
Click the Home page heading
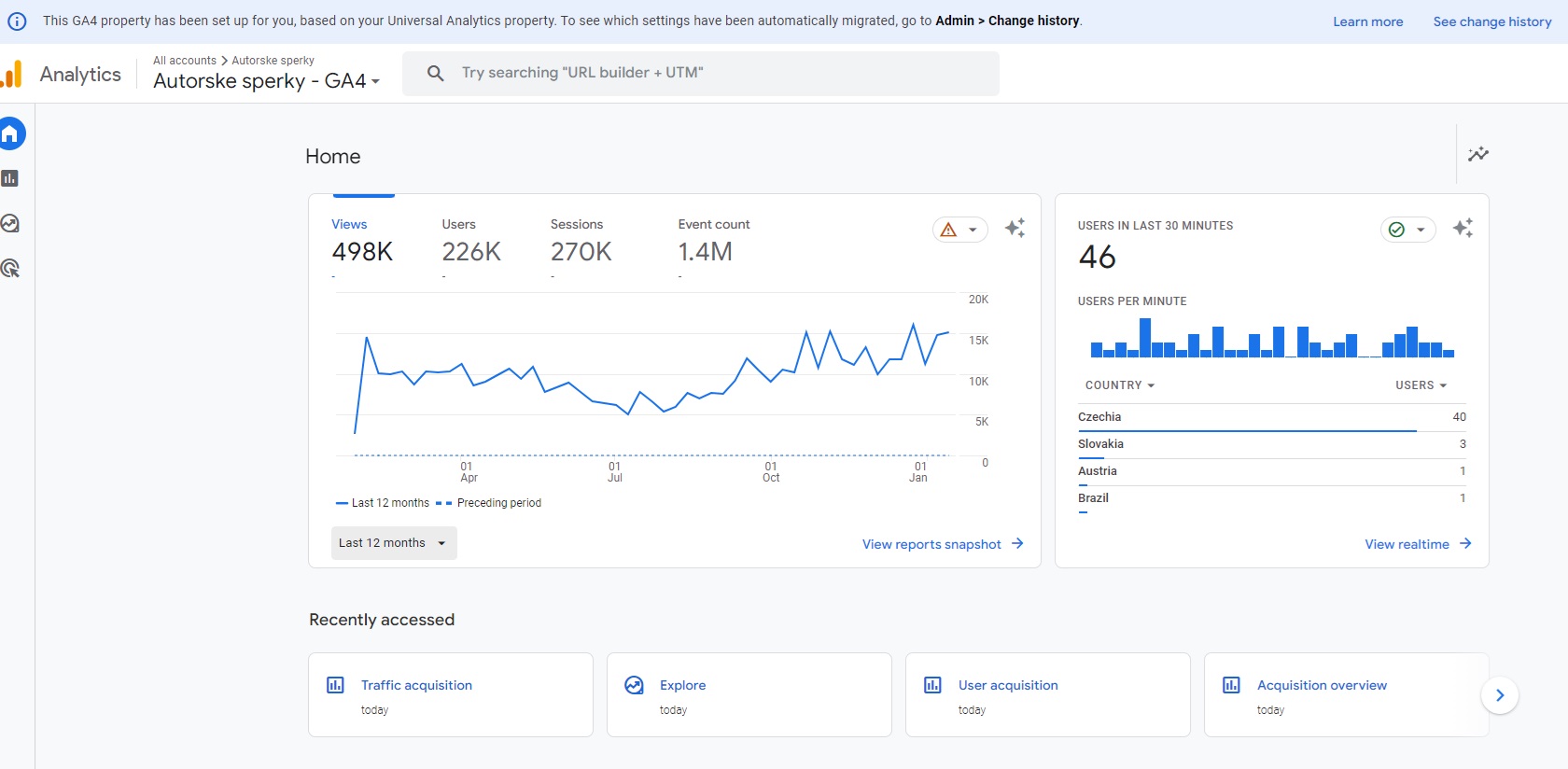pos(333,157)
